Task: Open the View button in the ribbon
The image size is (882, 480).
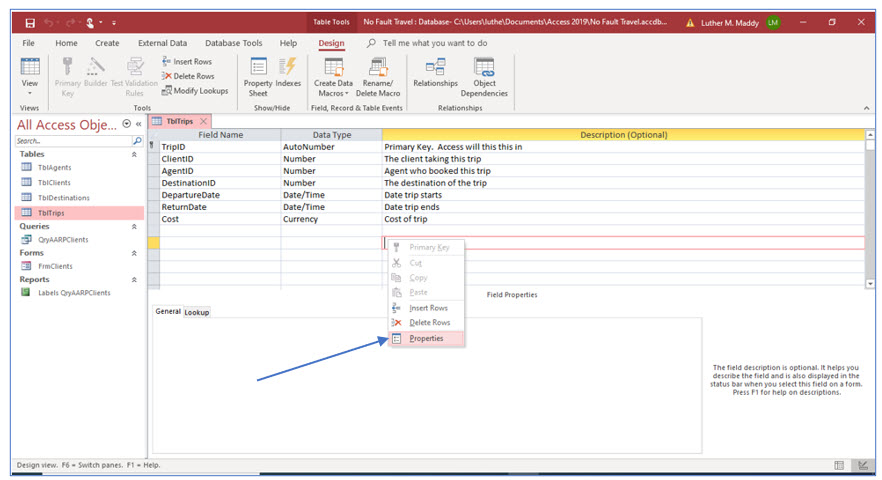Action: tap(30, 77)
